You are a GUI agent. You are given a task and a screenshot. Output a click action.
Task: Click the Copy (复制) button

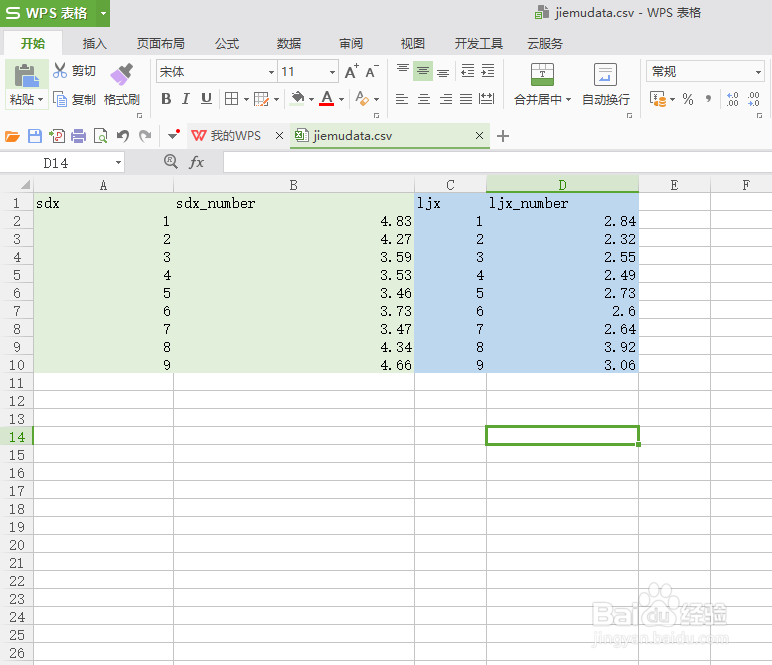click(74, 99)
